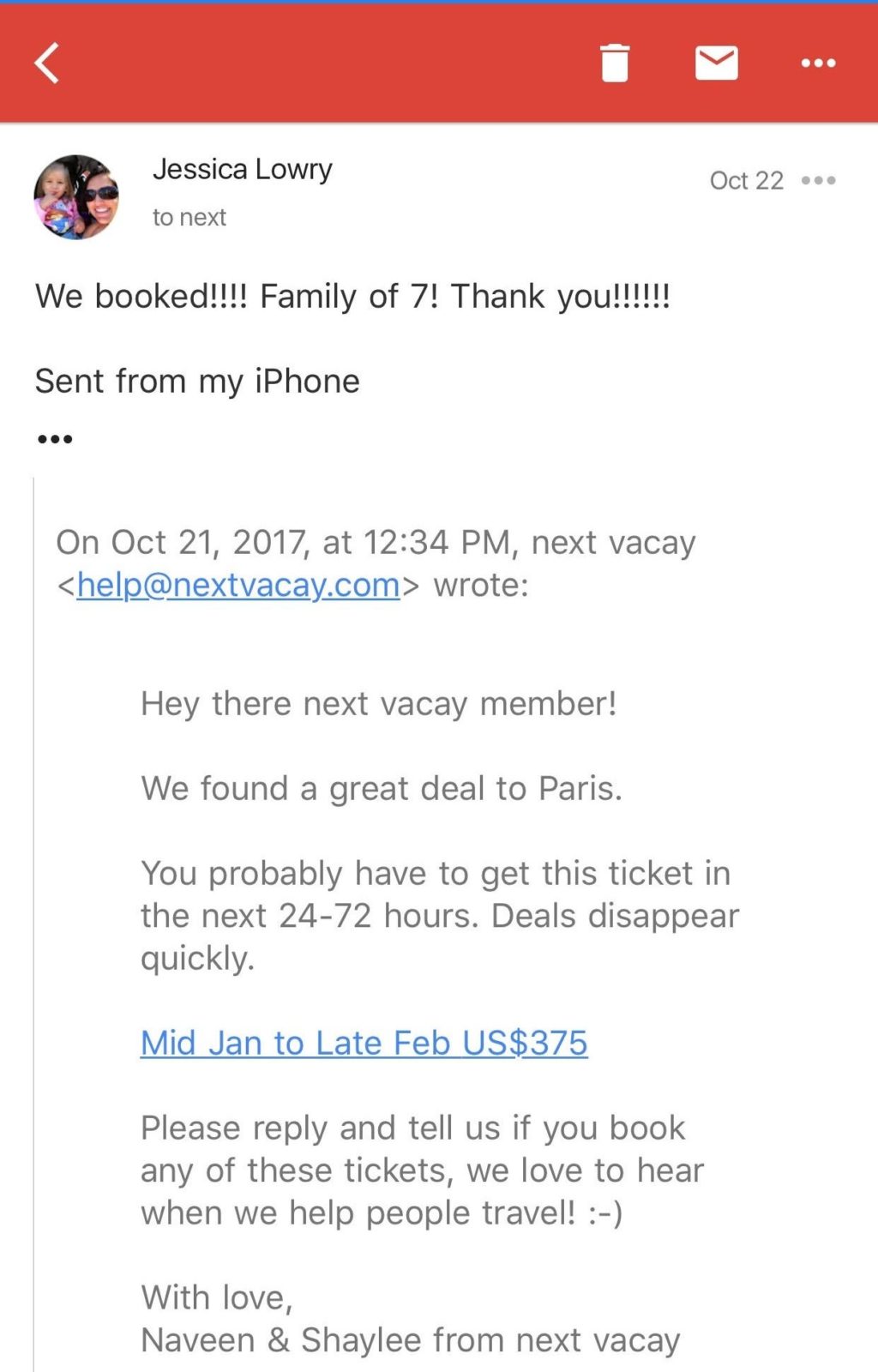This screenshot has width=878, height=1372.
Task: Tap the "Sent from my iPhone" signature
Action: tap(197, 381)
